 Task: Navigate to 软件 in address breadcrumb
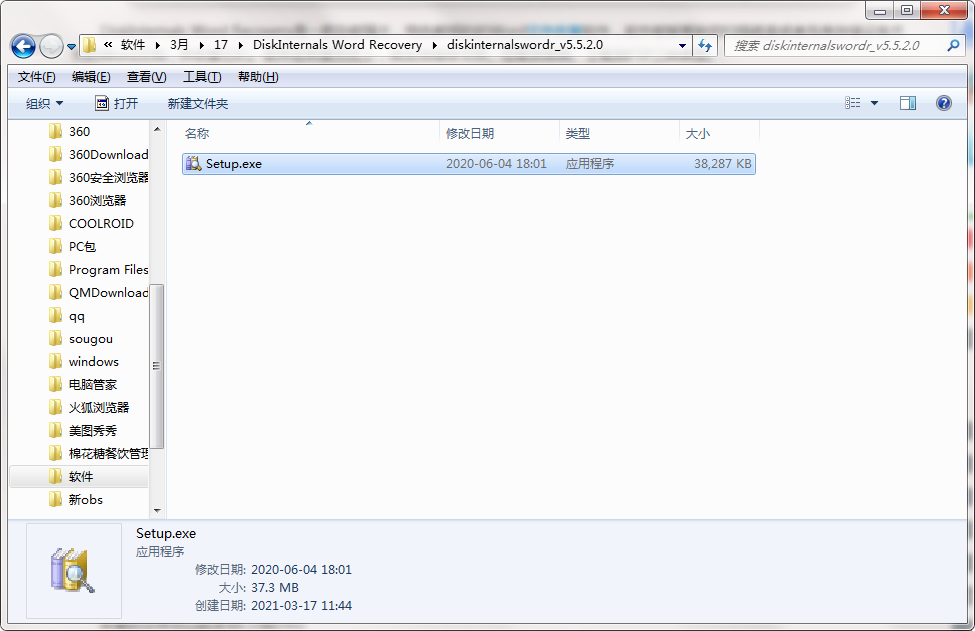(132, 45)
